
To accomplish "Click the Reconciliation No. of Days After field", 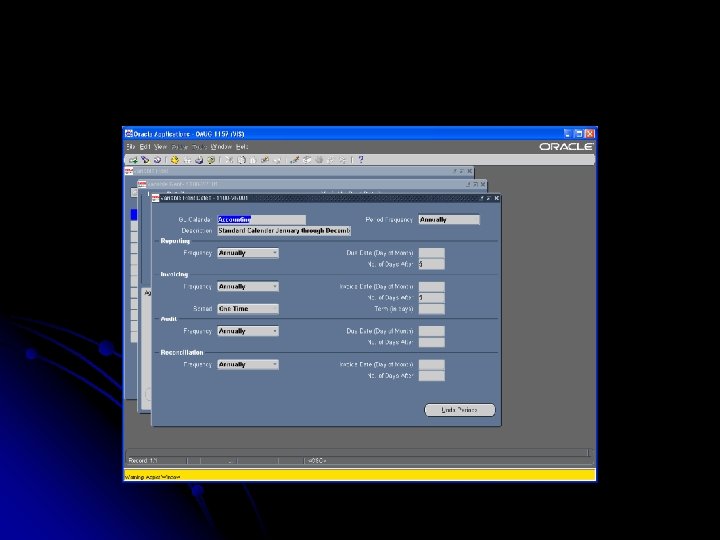I will pos(432,376).
